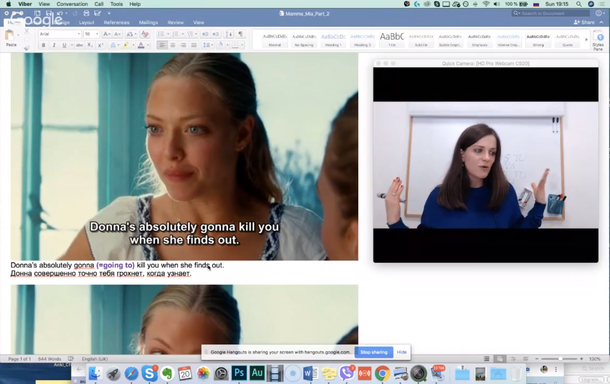
Task: Click the red font color swatch
Action: (x=141, y=46)
